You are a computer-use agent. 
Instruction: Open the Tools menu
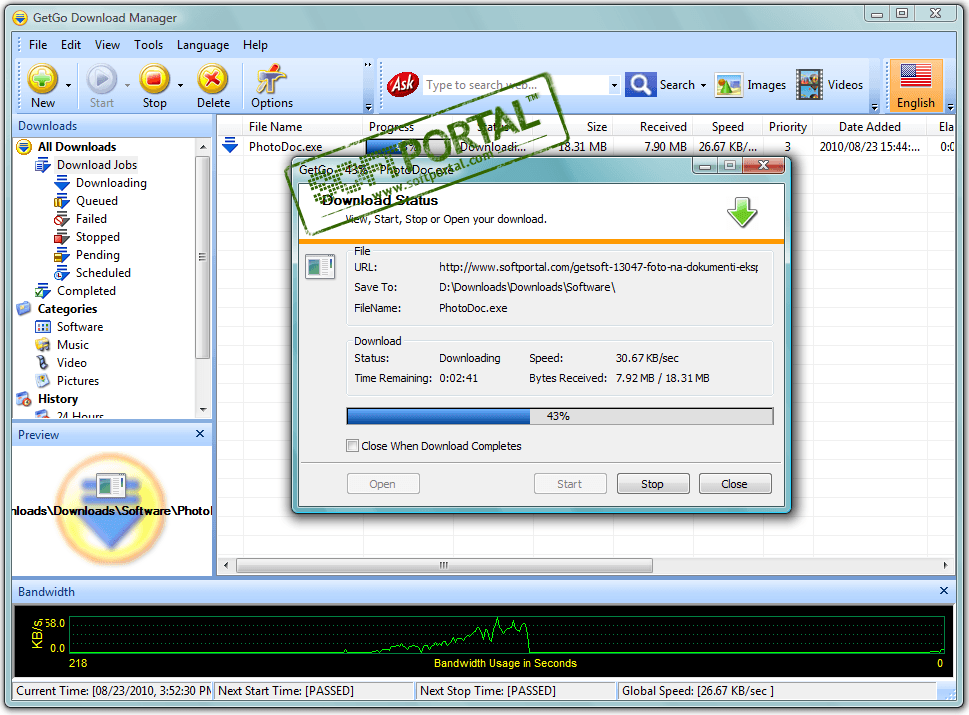click(148, 44)
